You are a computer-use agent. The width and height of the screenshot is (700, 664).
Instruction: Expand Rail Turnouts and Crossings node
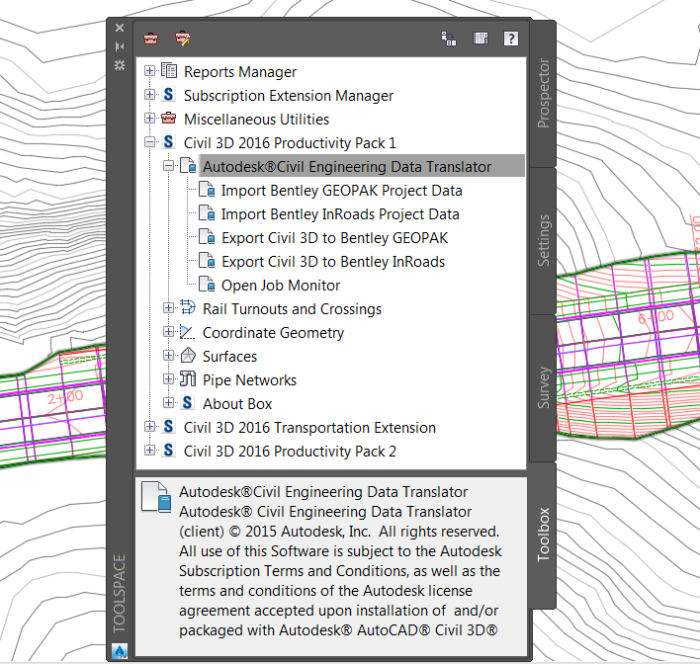point(168,308)
